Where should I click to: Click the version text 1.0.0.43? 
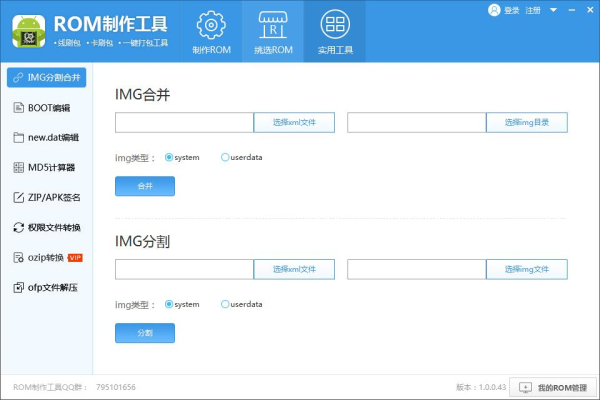492,387
